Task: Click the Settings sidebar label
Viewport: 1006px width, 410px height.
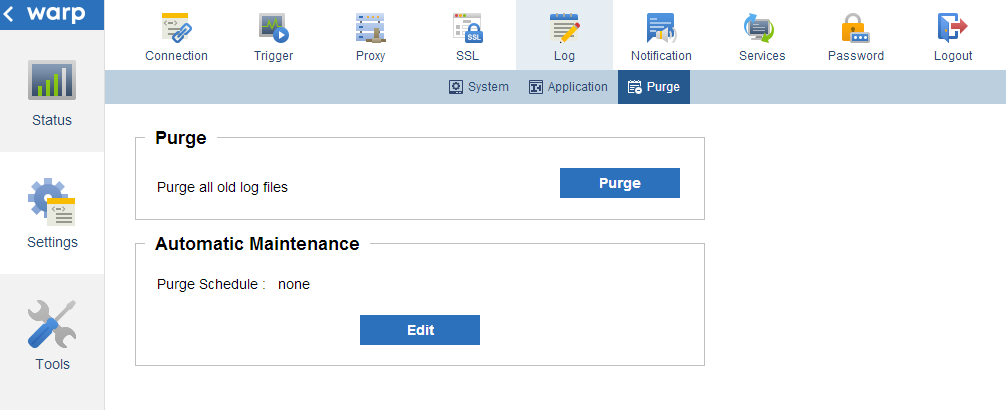Action: coord(53,242)
